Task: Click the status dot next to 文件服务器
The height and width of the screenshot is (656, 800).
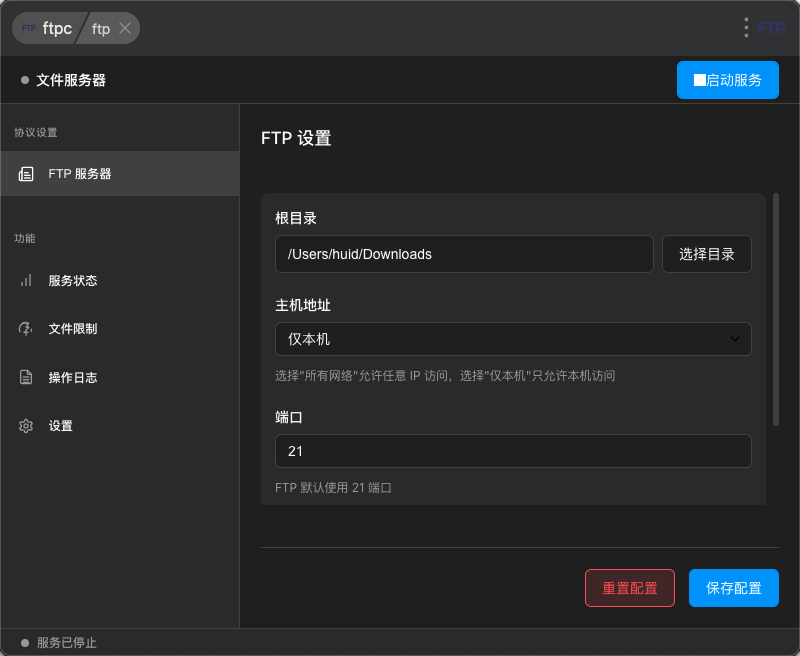Action: (24, 80)
